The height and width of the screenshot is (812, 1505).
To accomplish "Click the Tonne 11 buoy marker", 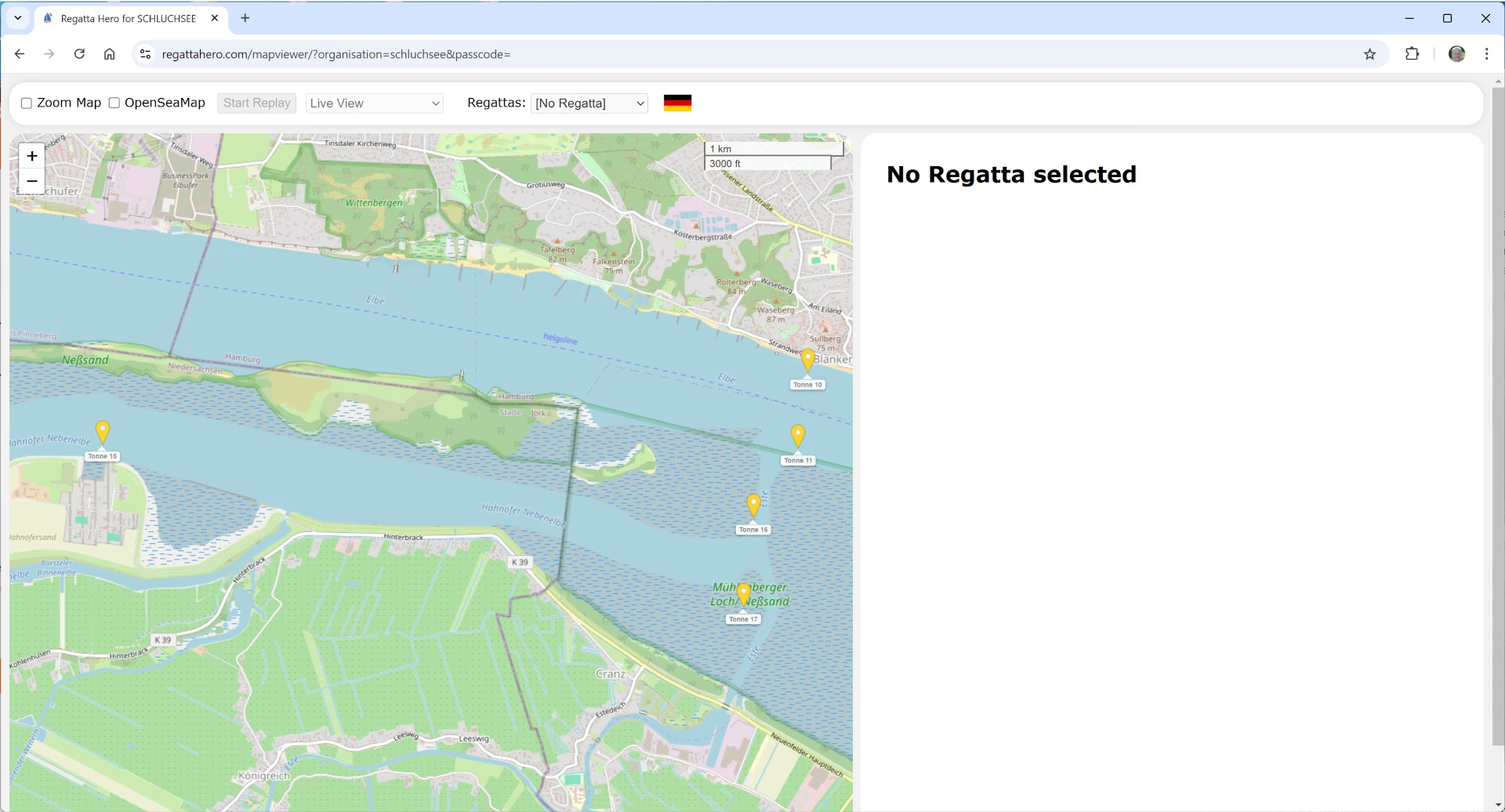I will coord(797,435).
